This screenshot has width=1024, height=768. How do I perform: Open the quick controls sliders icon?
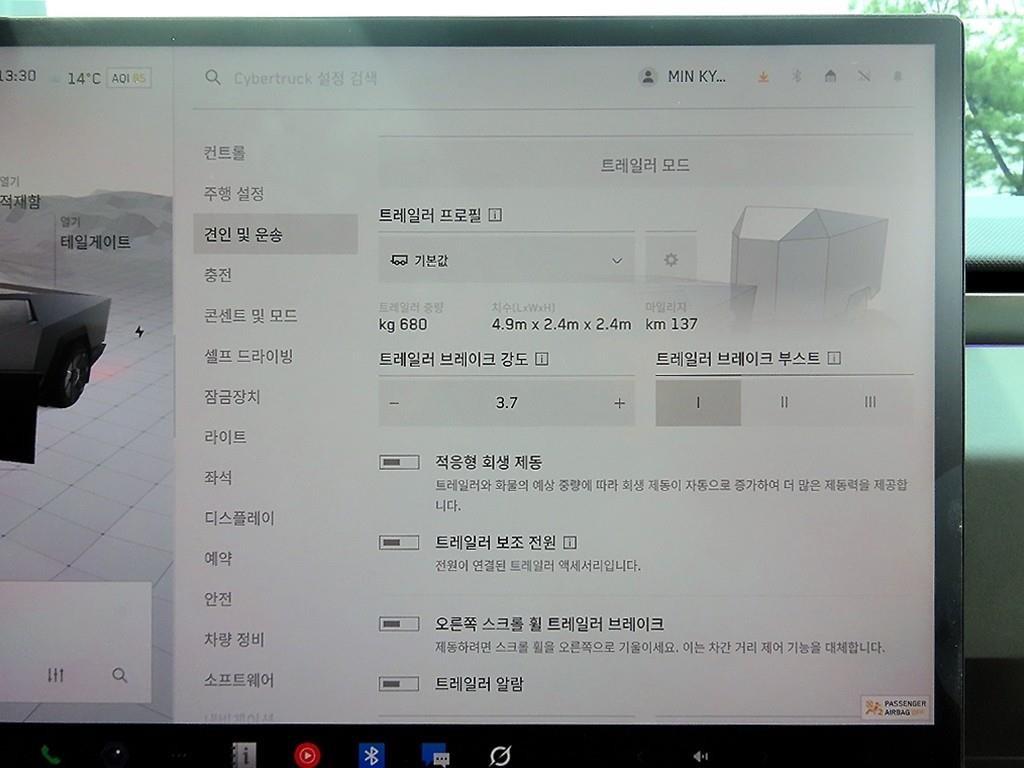tap(56, 675)
